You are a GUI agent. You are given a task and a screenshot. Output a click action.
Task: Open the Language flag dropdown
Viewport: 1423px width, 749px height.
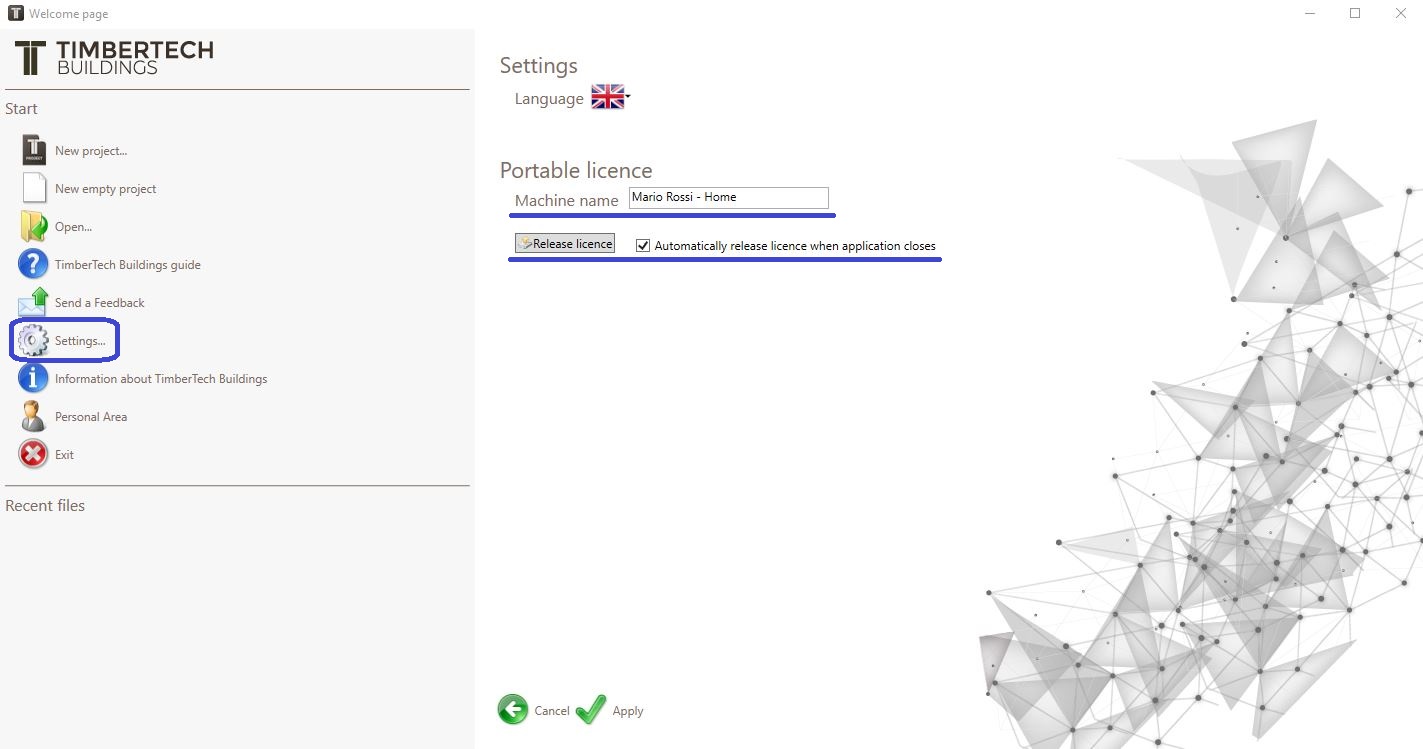tap(607, 97)
